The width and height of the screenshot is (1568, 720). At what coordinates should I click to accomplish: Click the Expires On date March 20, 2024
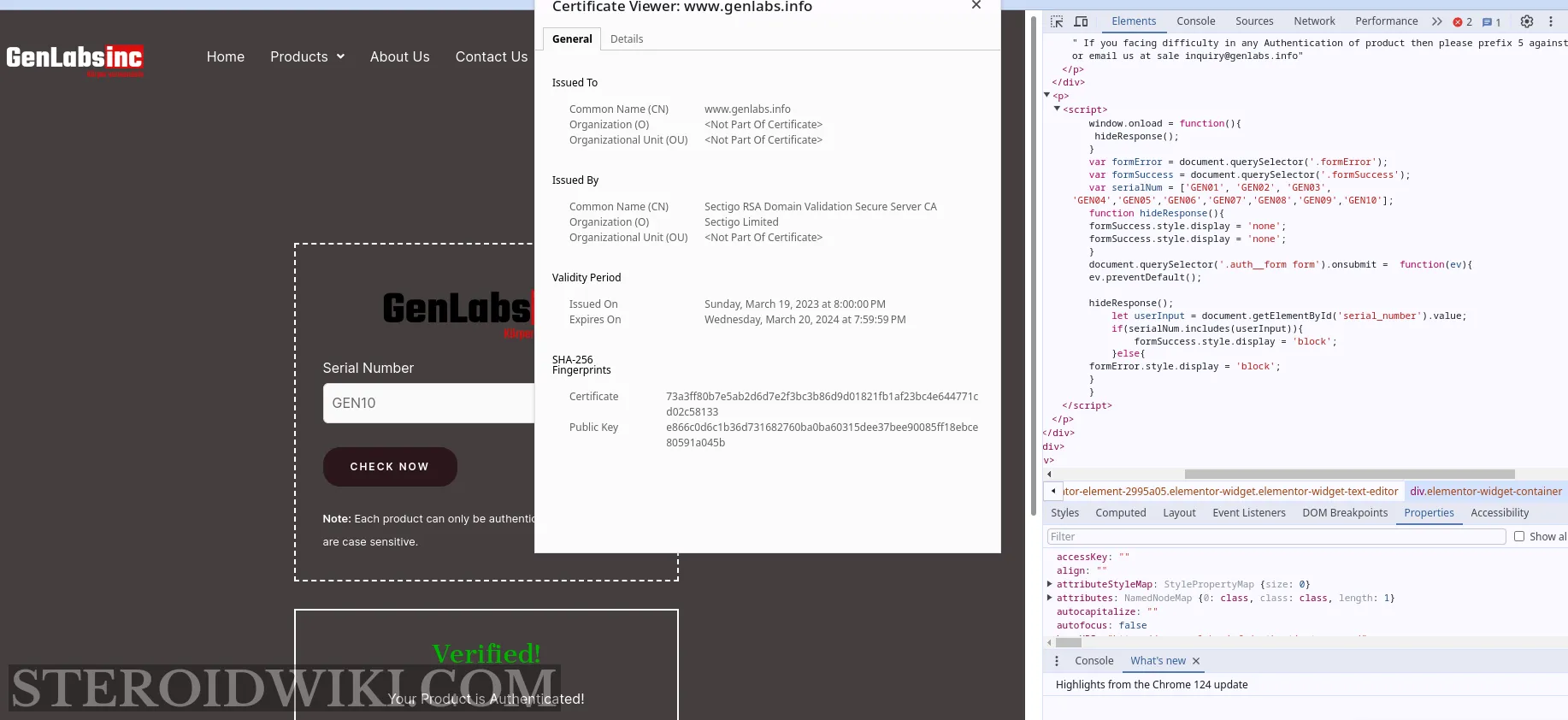click(x=805, y=320)
